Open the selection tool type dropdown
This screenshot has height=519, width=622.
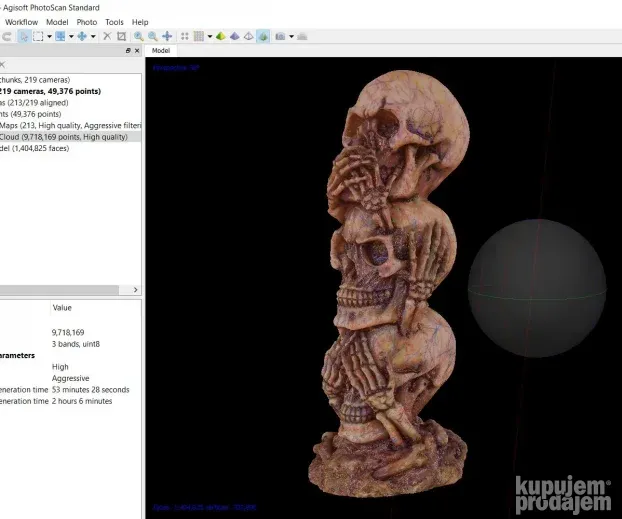coord(49,37)
